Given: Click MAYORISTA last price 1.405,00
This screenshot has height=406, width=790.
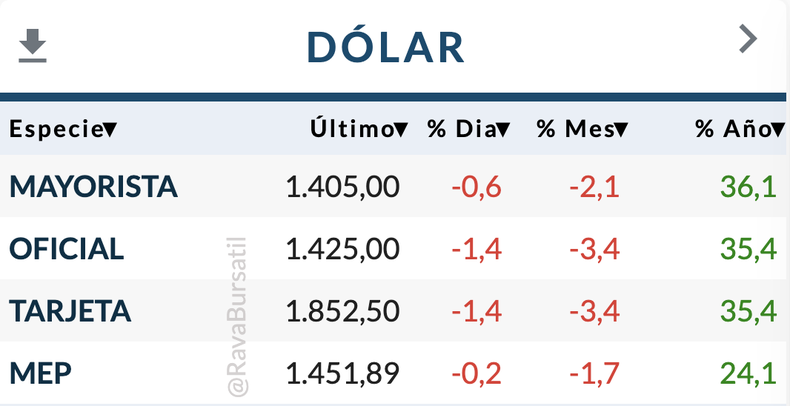Looking at the screenshot, I should 343,186.
